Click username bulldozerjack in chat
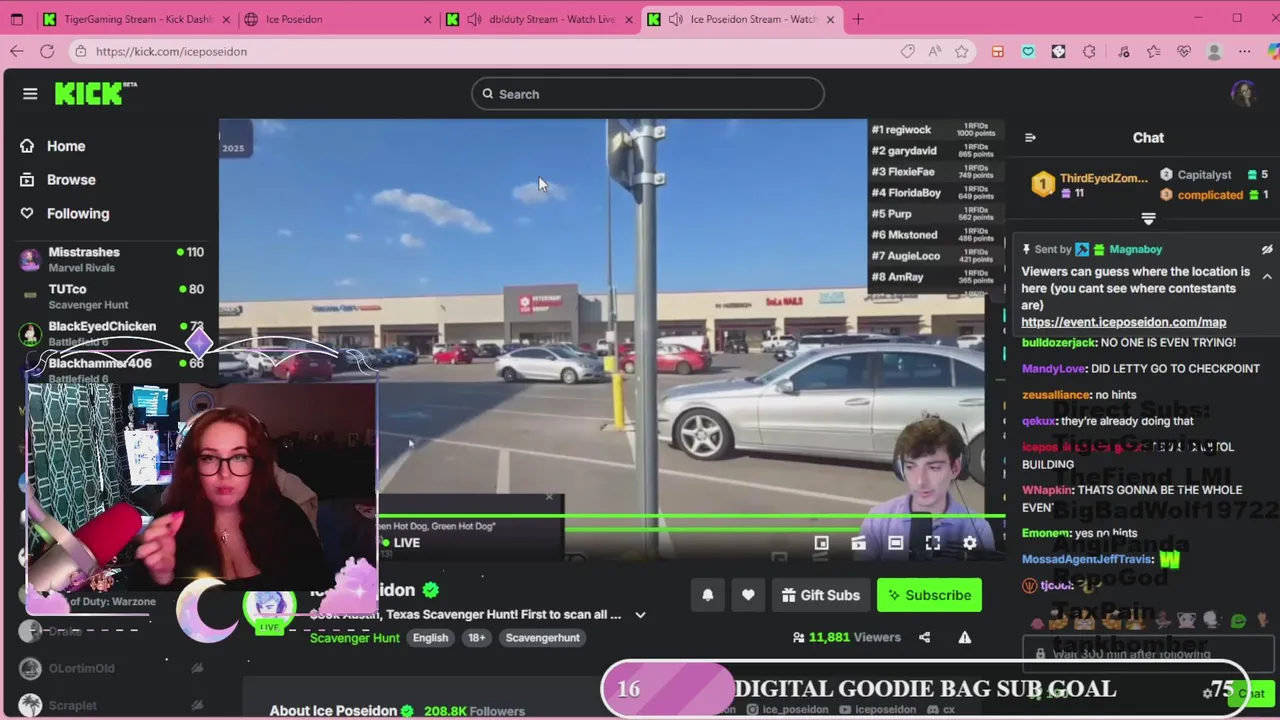This screenshot has width=1280, height=720. (1059, 343)
